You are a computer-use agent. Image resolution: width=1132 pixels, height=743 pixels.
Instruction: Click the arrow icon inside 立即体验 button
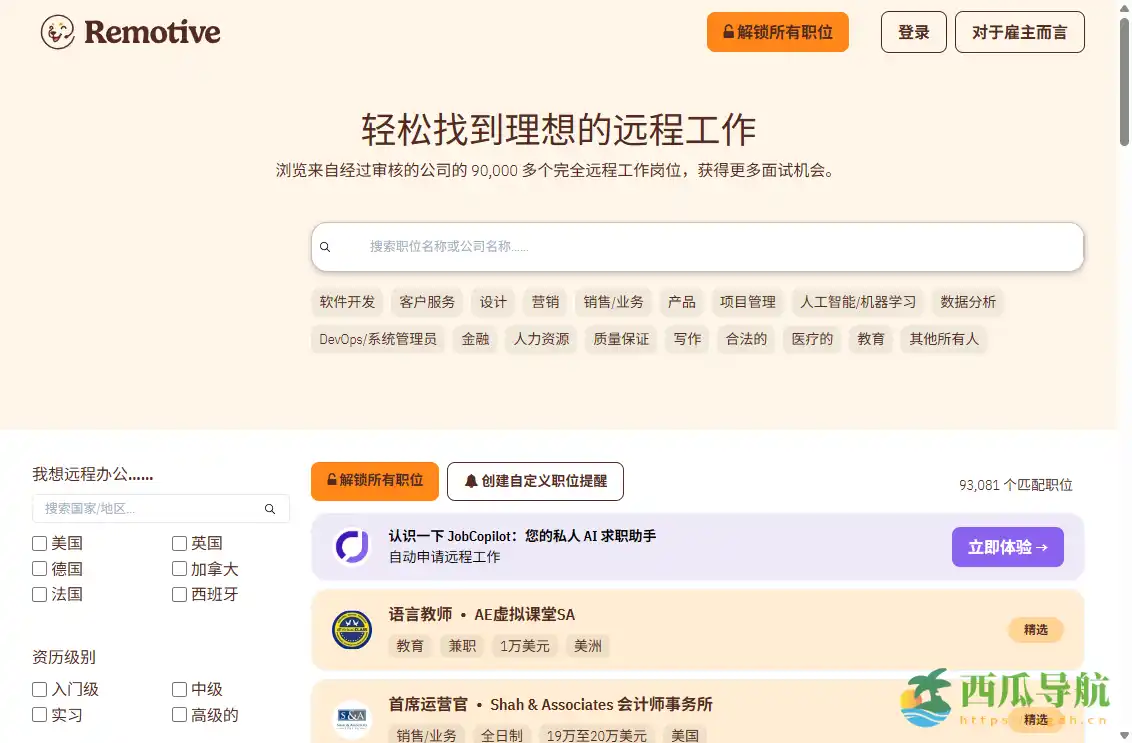click(x=1043, y=547)
